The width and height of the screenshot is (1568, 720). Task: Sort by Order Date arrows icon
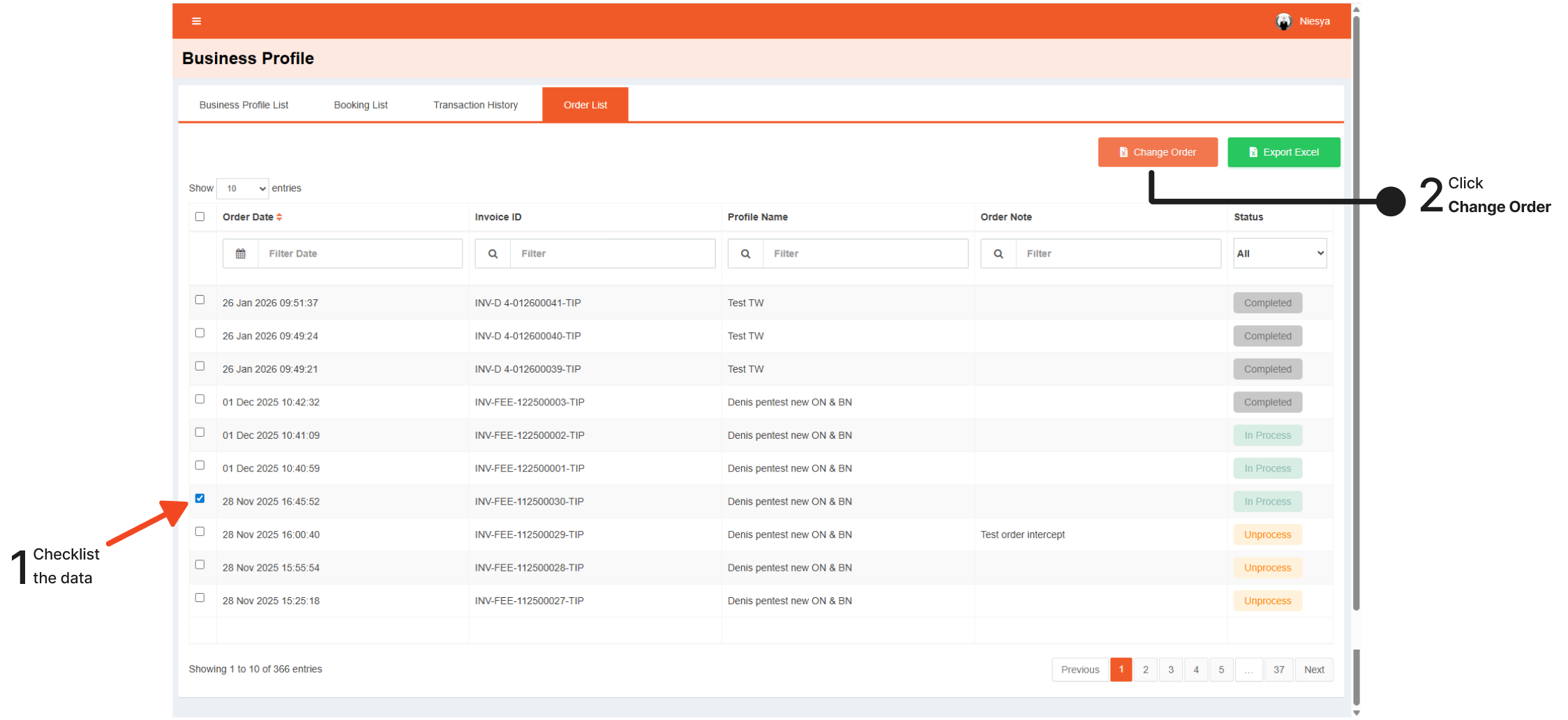pos(279,217)
